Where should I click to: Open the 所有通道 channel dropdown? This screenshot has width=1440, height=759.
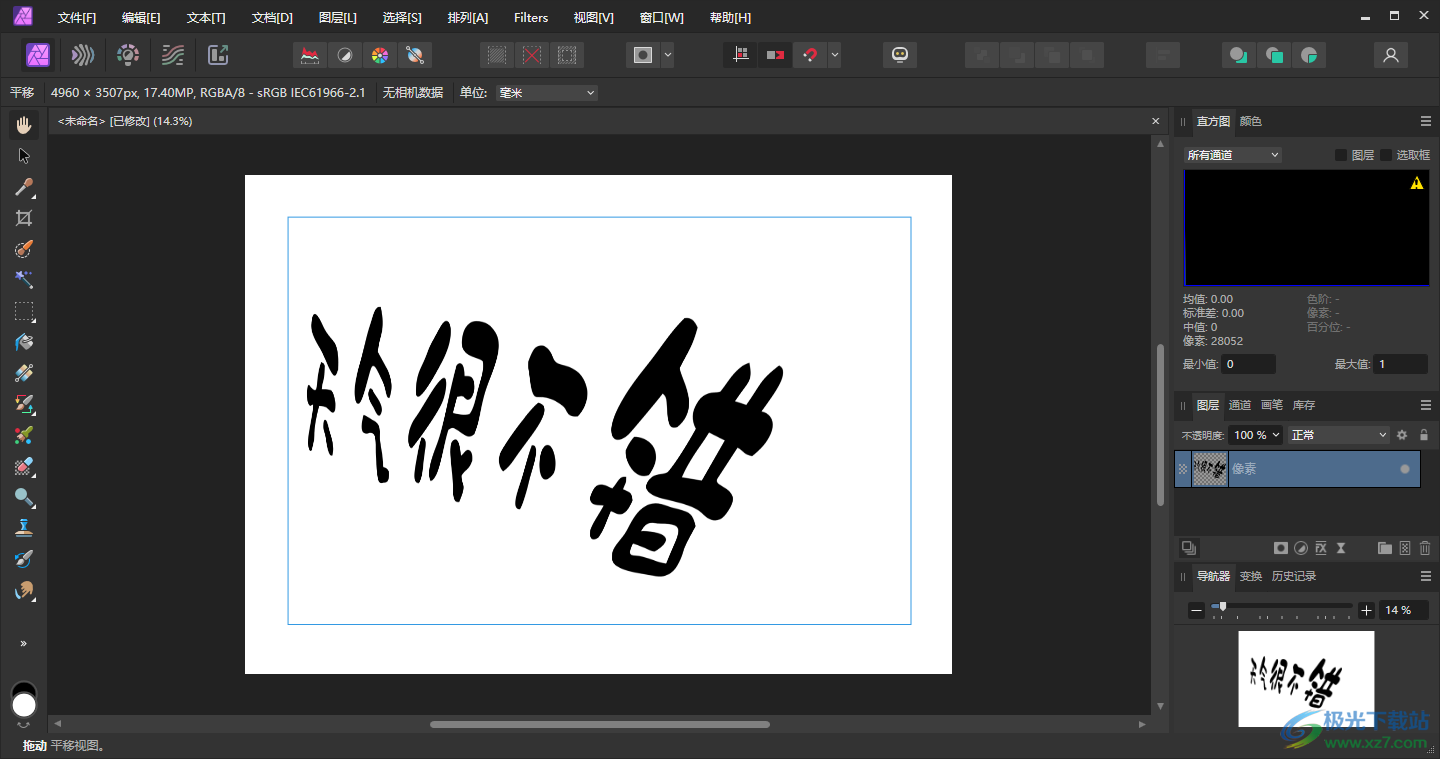pyautogui.click(x=1232, y=155)
